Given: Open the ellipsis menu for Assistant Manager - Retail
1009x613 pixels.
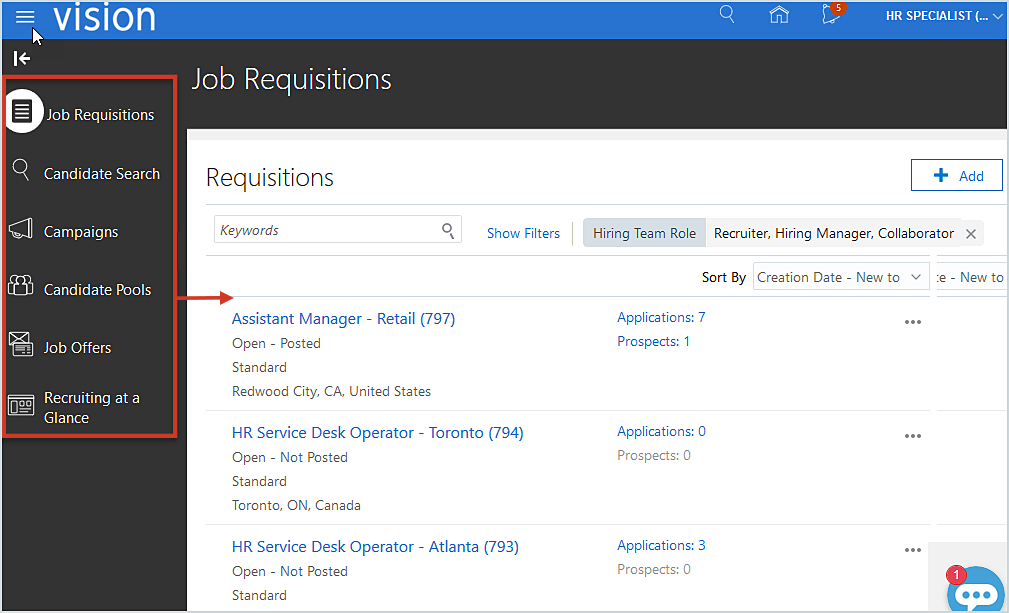Looking at the screenshot, I should (912, 322).
